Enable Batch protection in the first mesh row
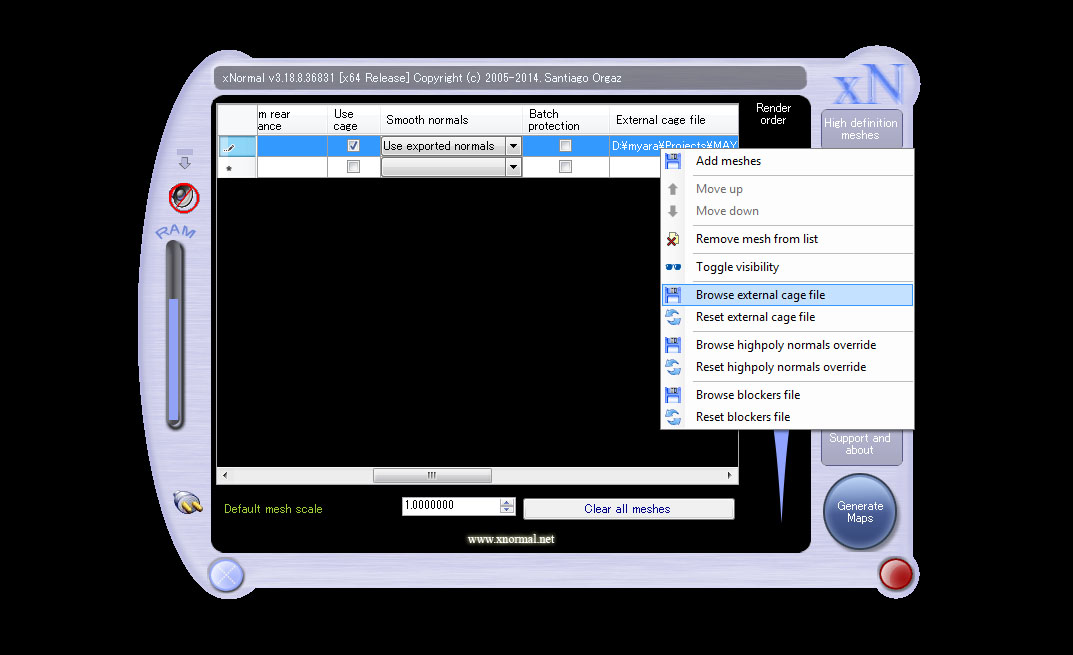This screenshot has width=1073, height=655. tap(565, 146)
